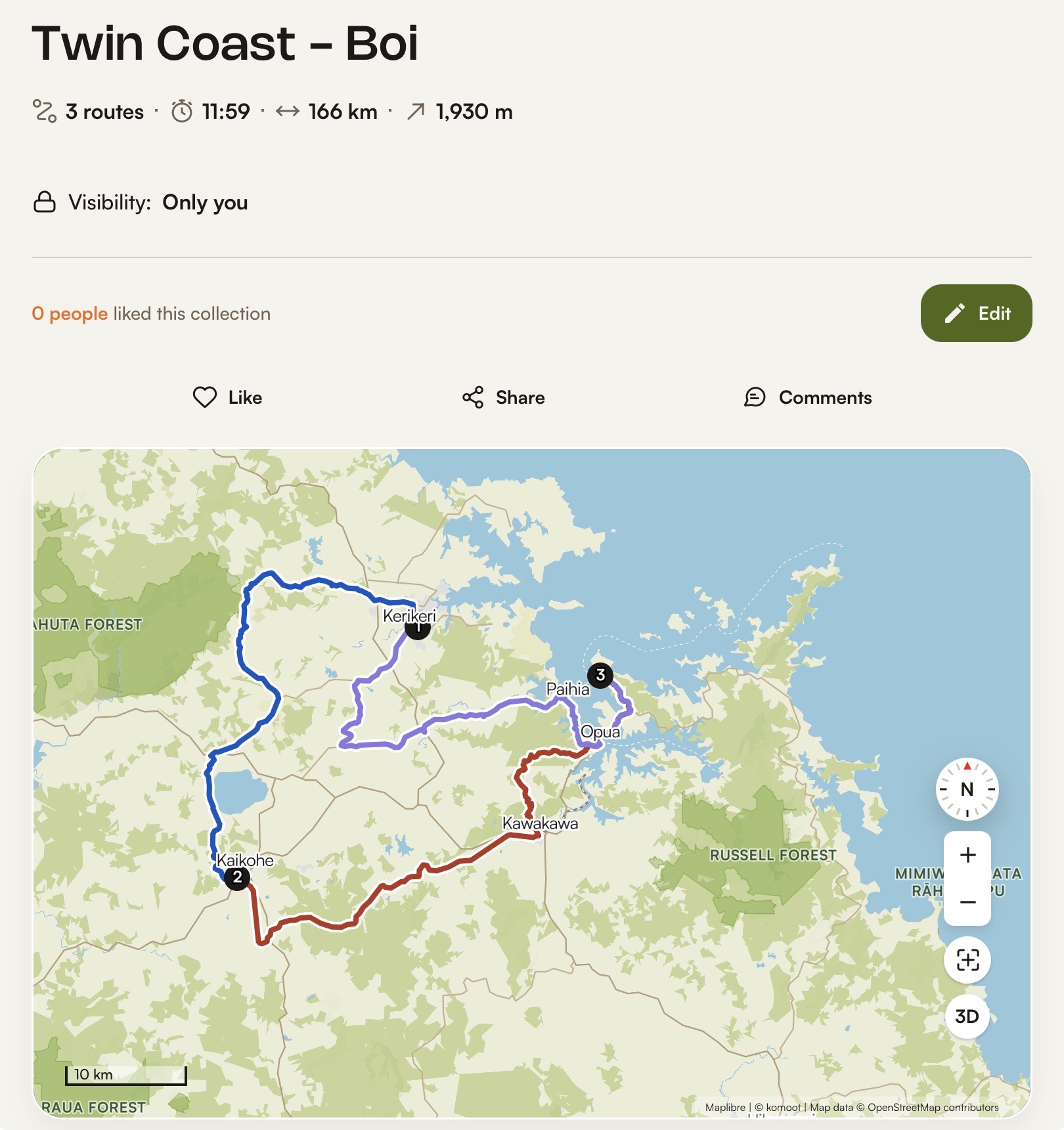
Task: Zoom out the map with minus
Action: click(967, 902)
